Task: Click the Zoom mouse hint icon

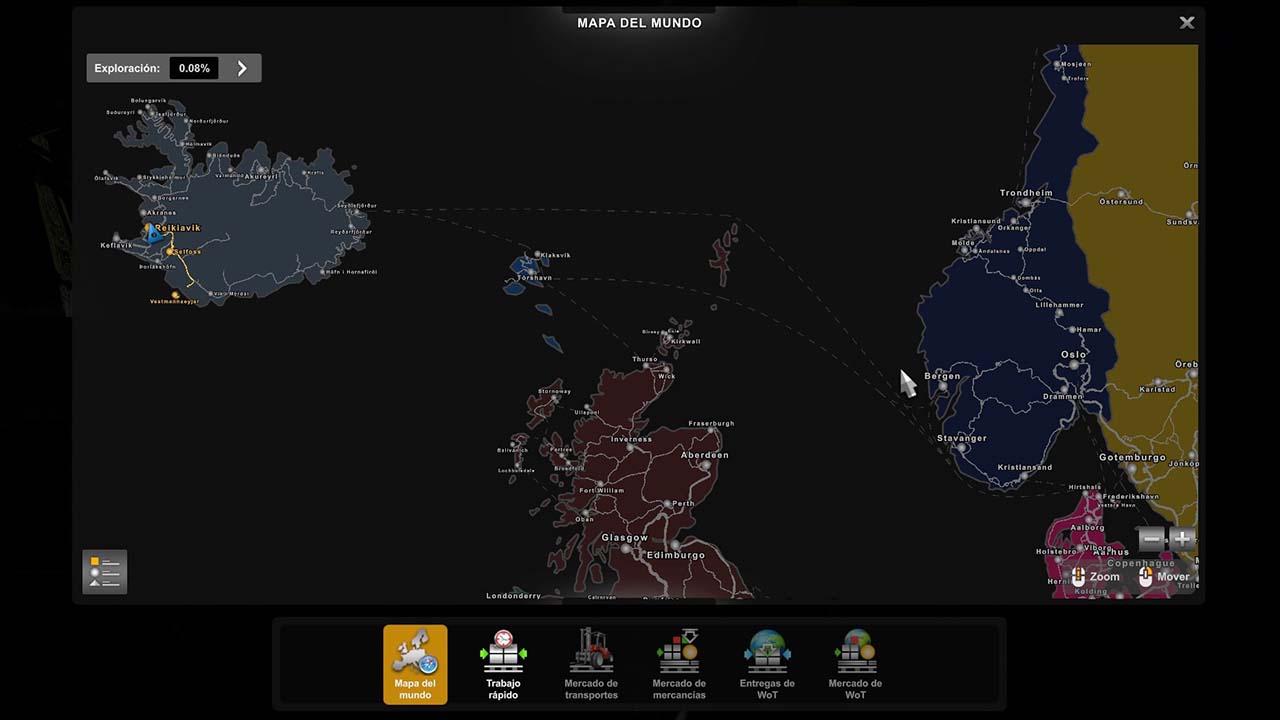Action: tap(1079, 576)
